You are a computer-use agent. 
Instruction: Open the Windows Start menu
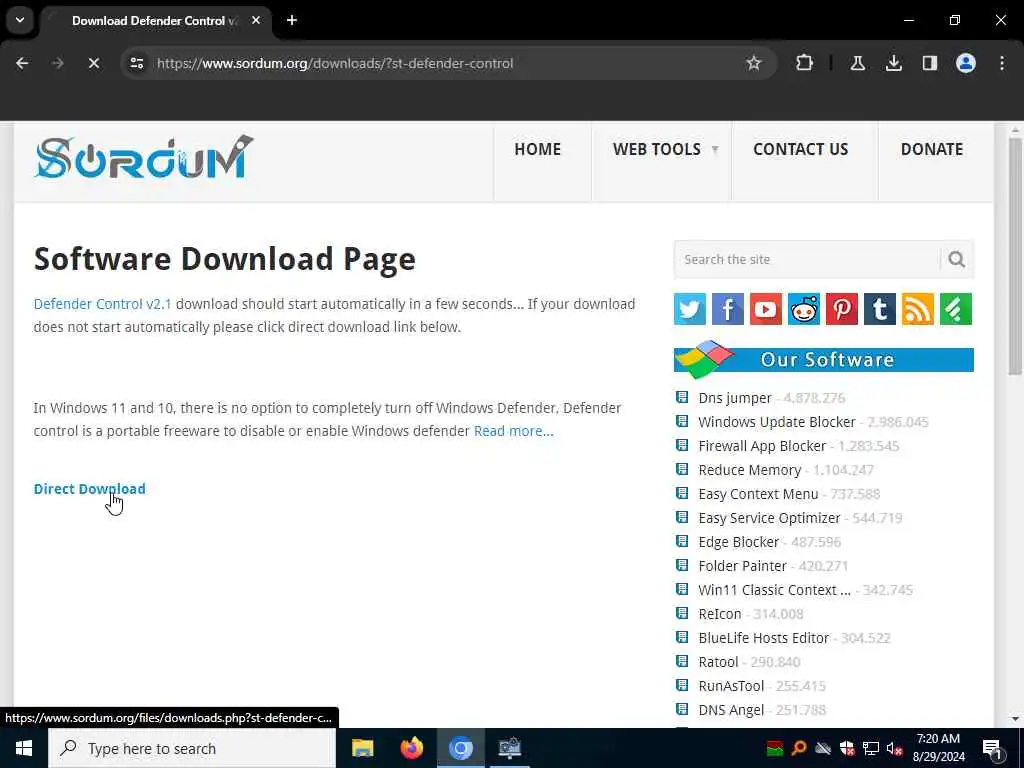point(24,748)
